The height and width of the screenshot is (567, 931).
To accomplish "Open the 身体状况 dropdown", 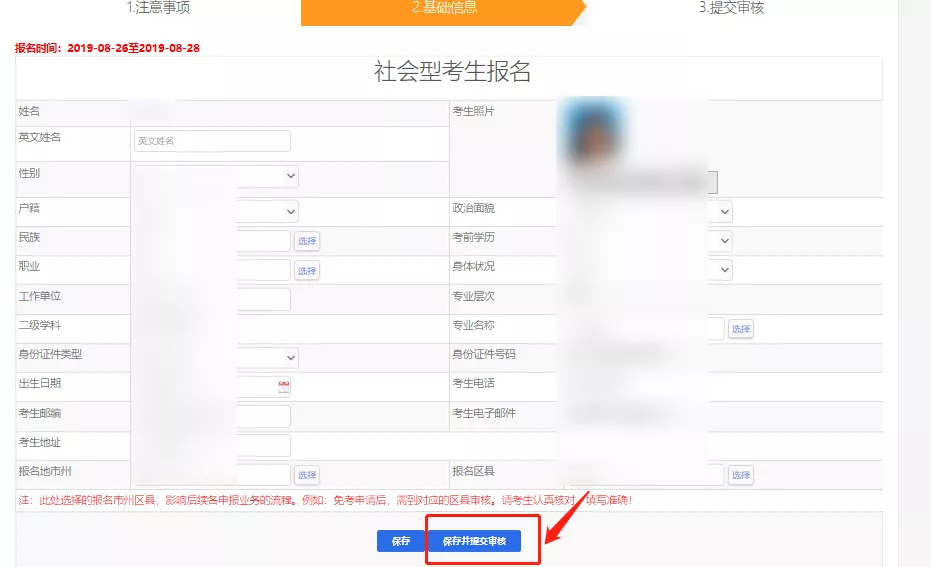I will [724, 270].
